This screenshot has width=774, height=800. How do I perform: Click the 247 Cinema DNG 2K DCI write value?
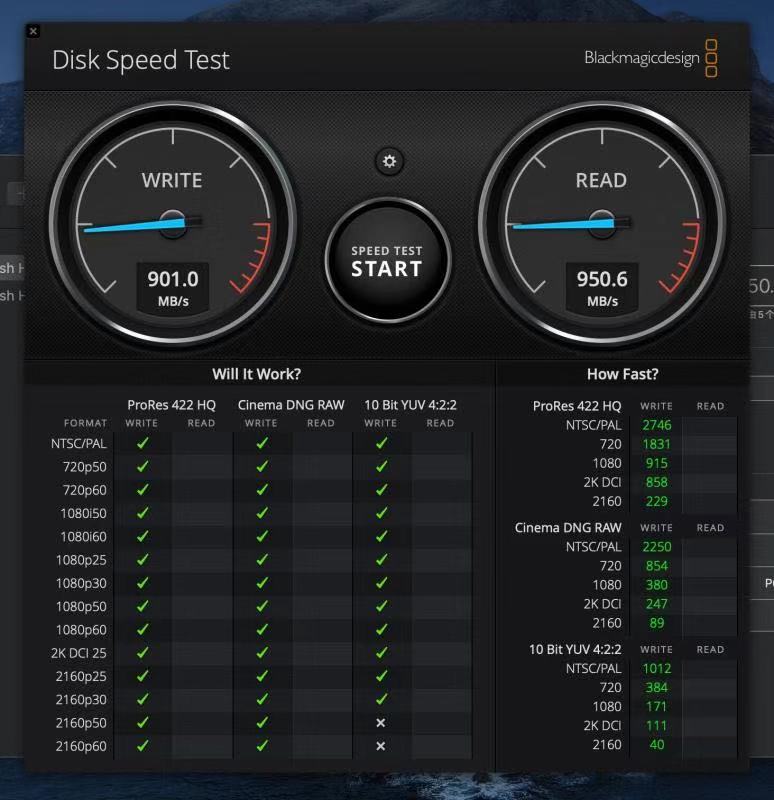pos(657,604)
